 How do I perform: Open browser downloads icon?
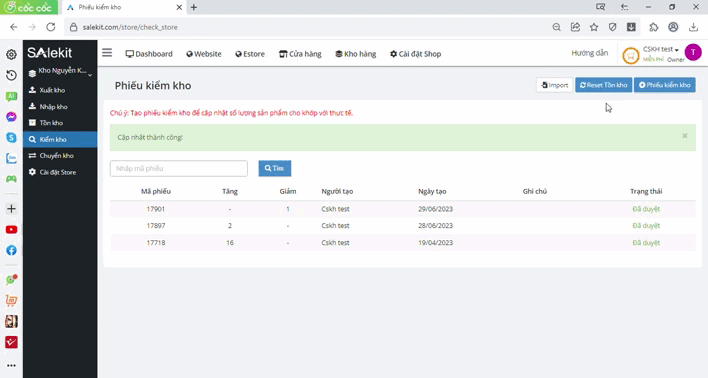(693, 27)
